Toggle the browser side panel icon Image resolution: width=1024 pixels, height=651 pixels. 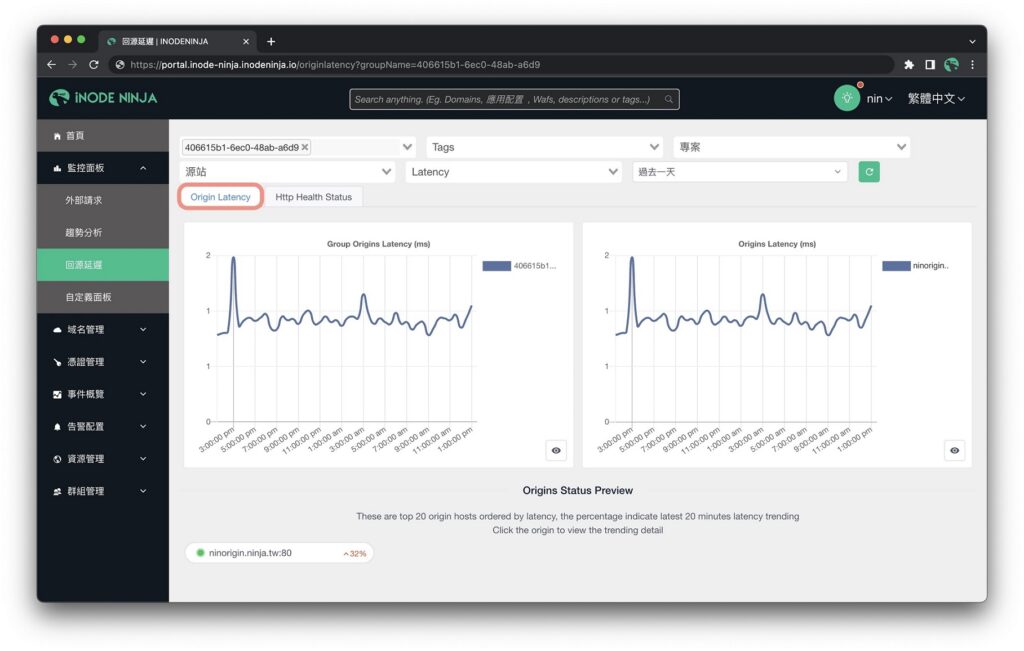tap(930, 65)
